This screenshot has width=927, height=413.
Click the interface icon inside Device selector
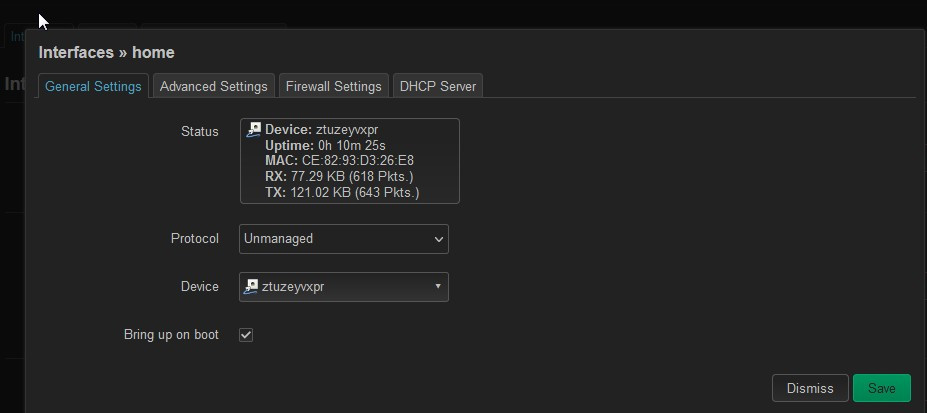point(251,287)
